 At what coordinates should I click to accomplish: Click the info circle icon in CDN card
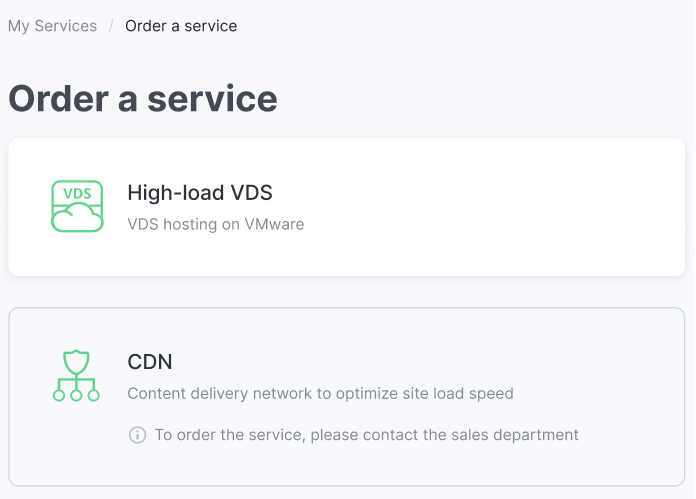[137, 435]
